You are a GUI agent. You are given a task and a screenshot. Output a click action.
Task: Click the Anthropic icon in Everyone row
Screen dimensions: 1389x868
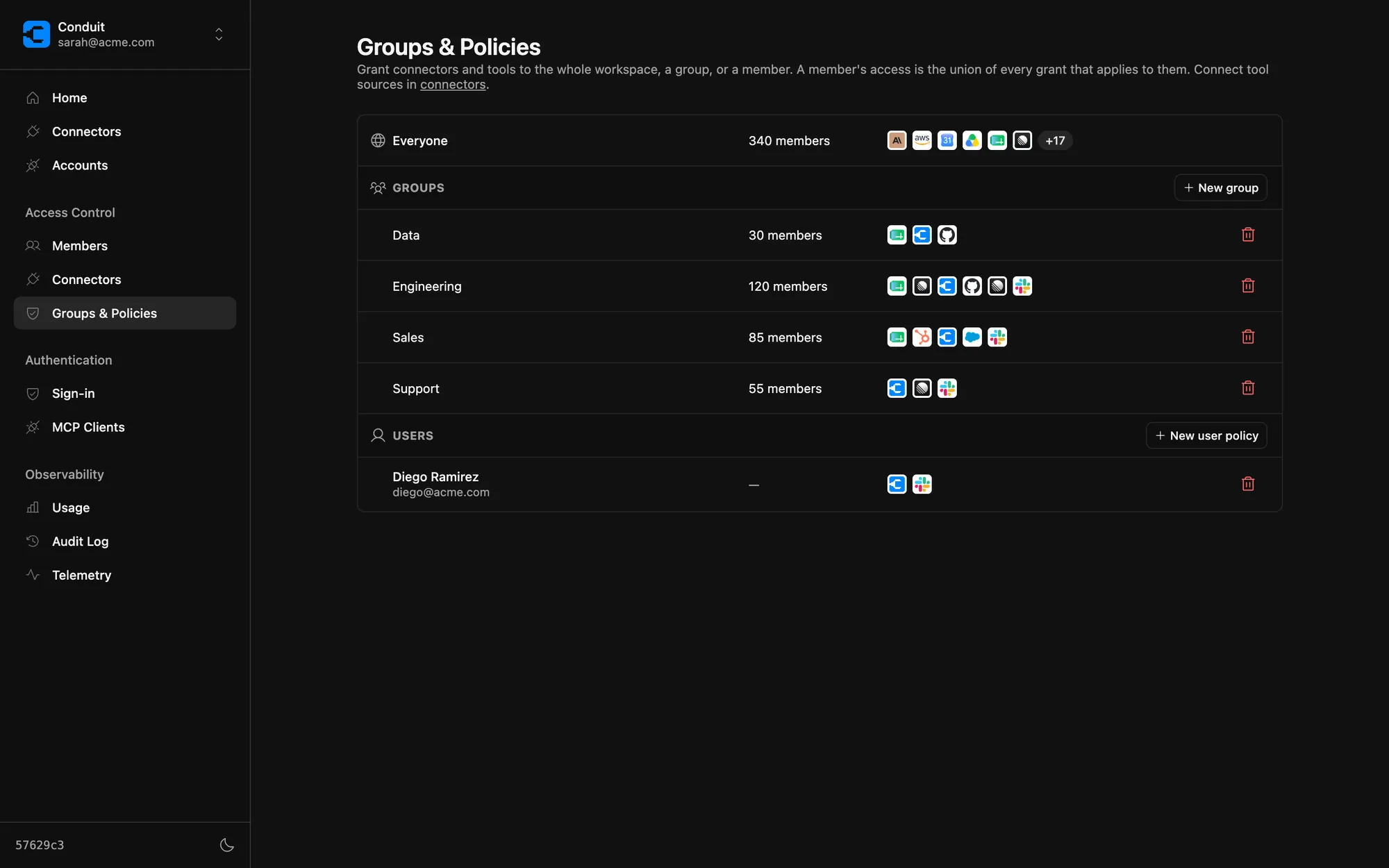point(897,140)
